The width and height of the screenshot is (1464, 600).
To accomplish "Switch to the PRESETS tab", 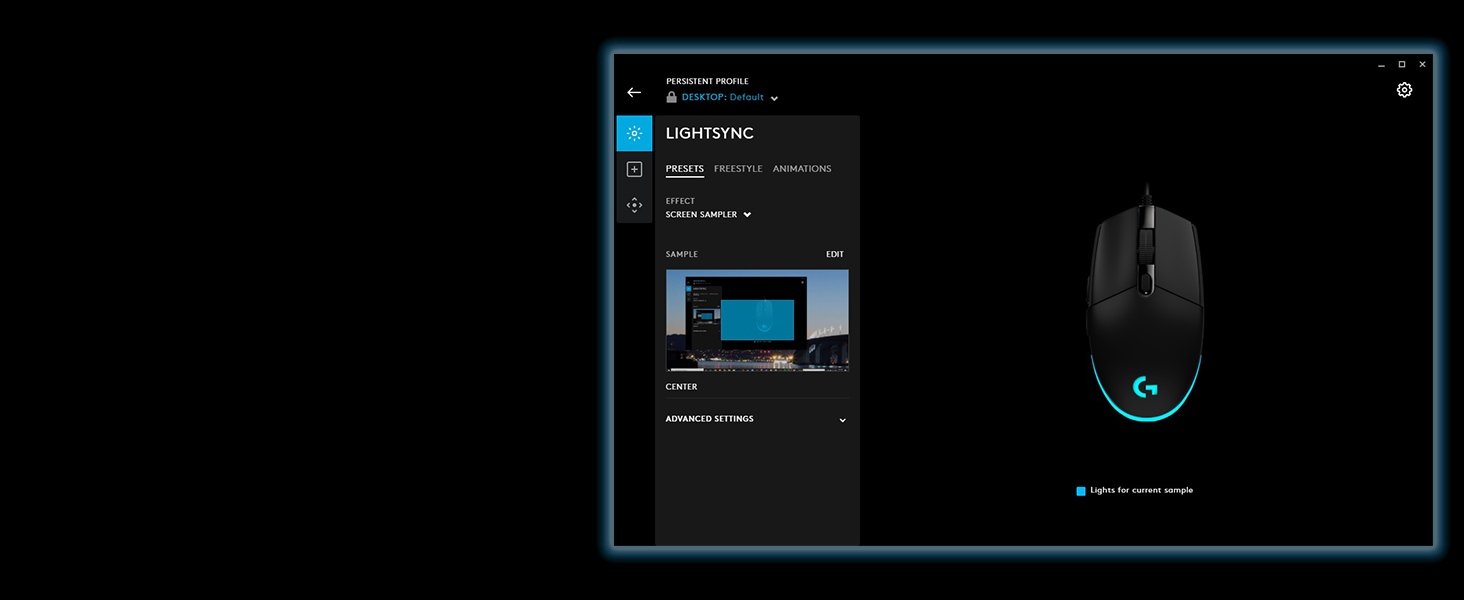I will pos(685,169).
